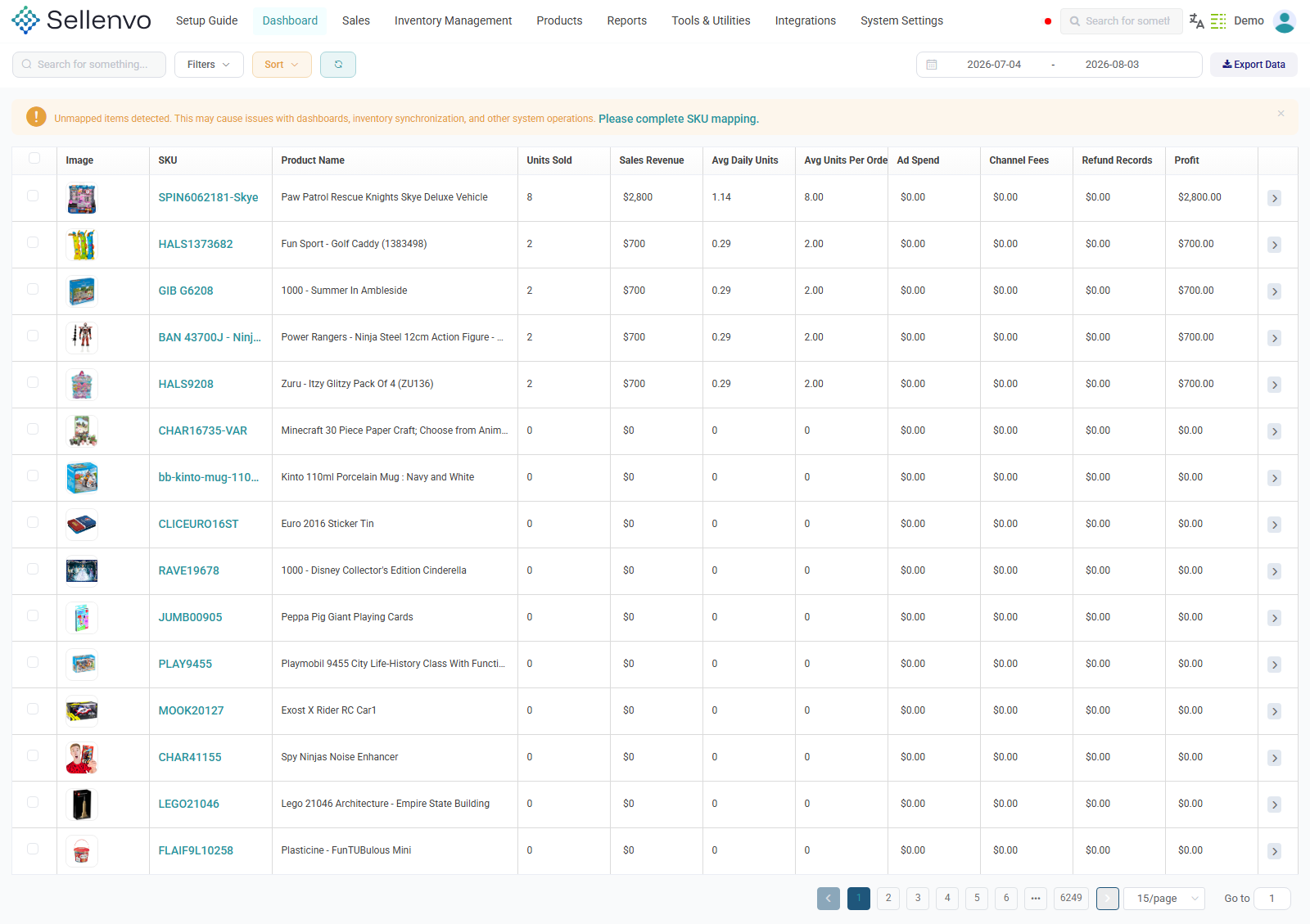Open row arrow for GIB G6208

(1274, 291)
